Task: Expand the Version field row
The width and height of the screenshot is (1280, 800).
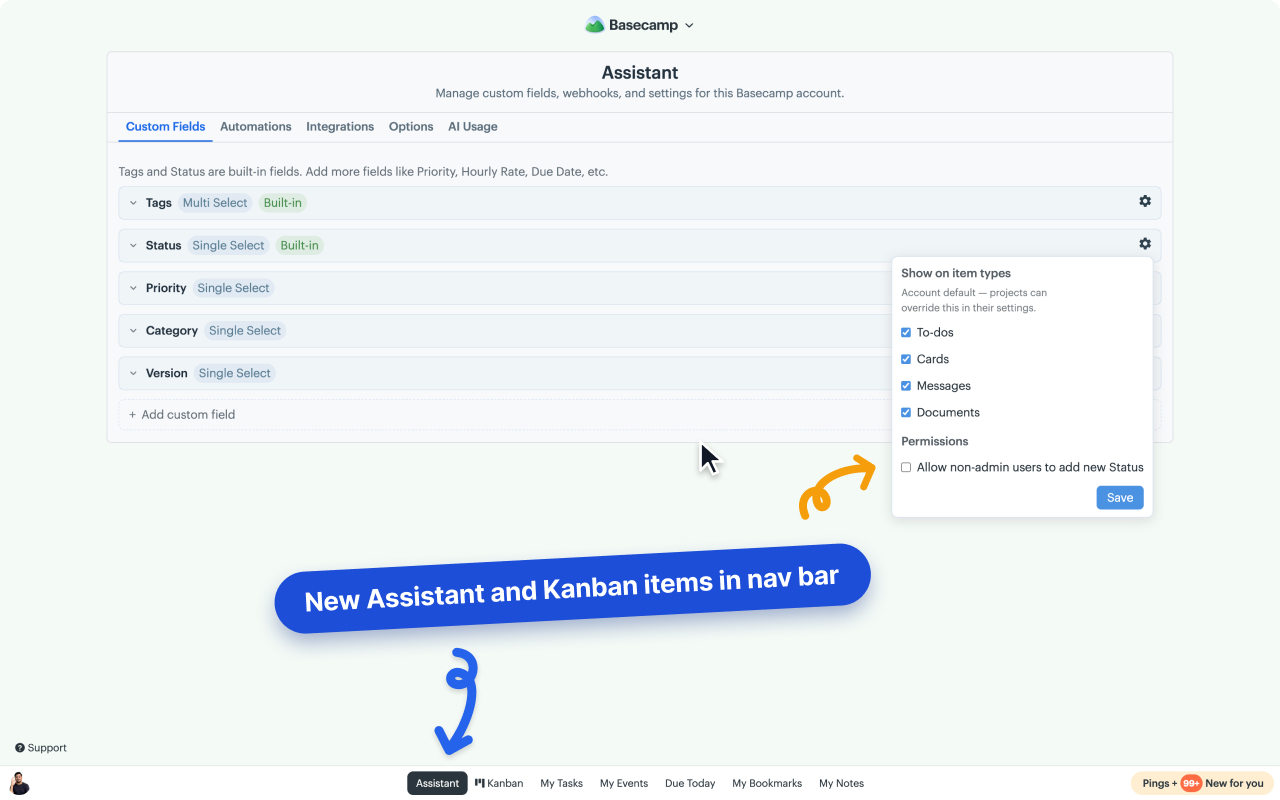Action: pyautogui.click(x=133, y=373)
